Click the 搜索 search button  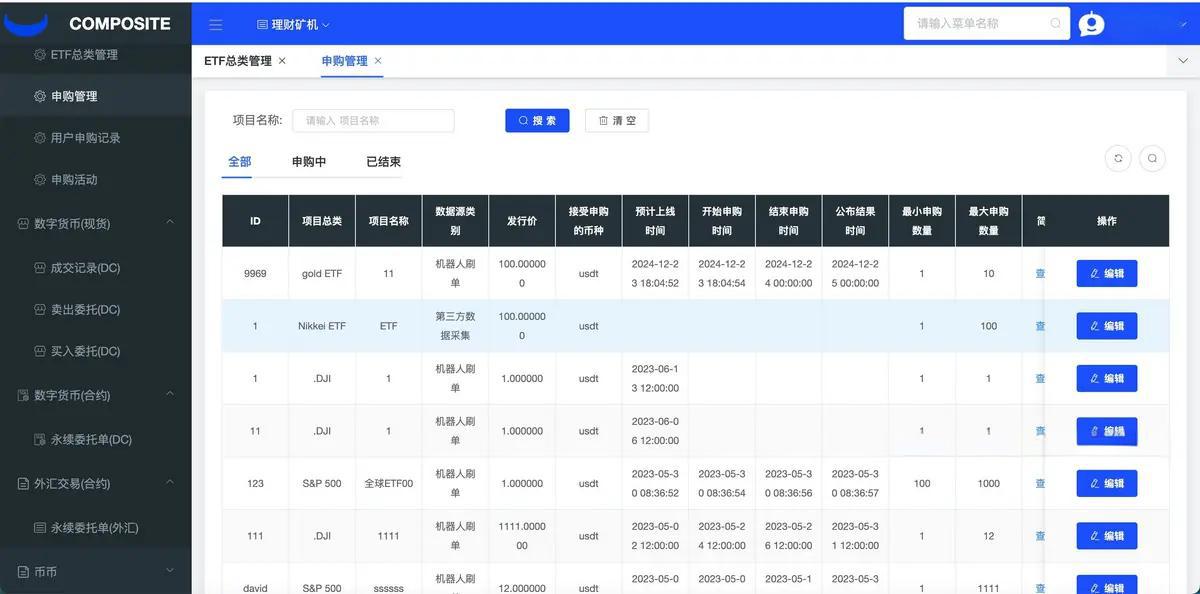click(x=537, y=120)
